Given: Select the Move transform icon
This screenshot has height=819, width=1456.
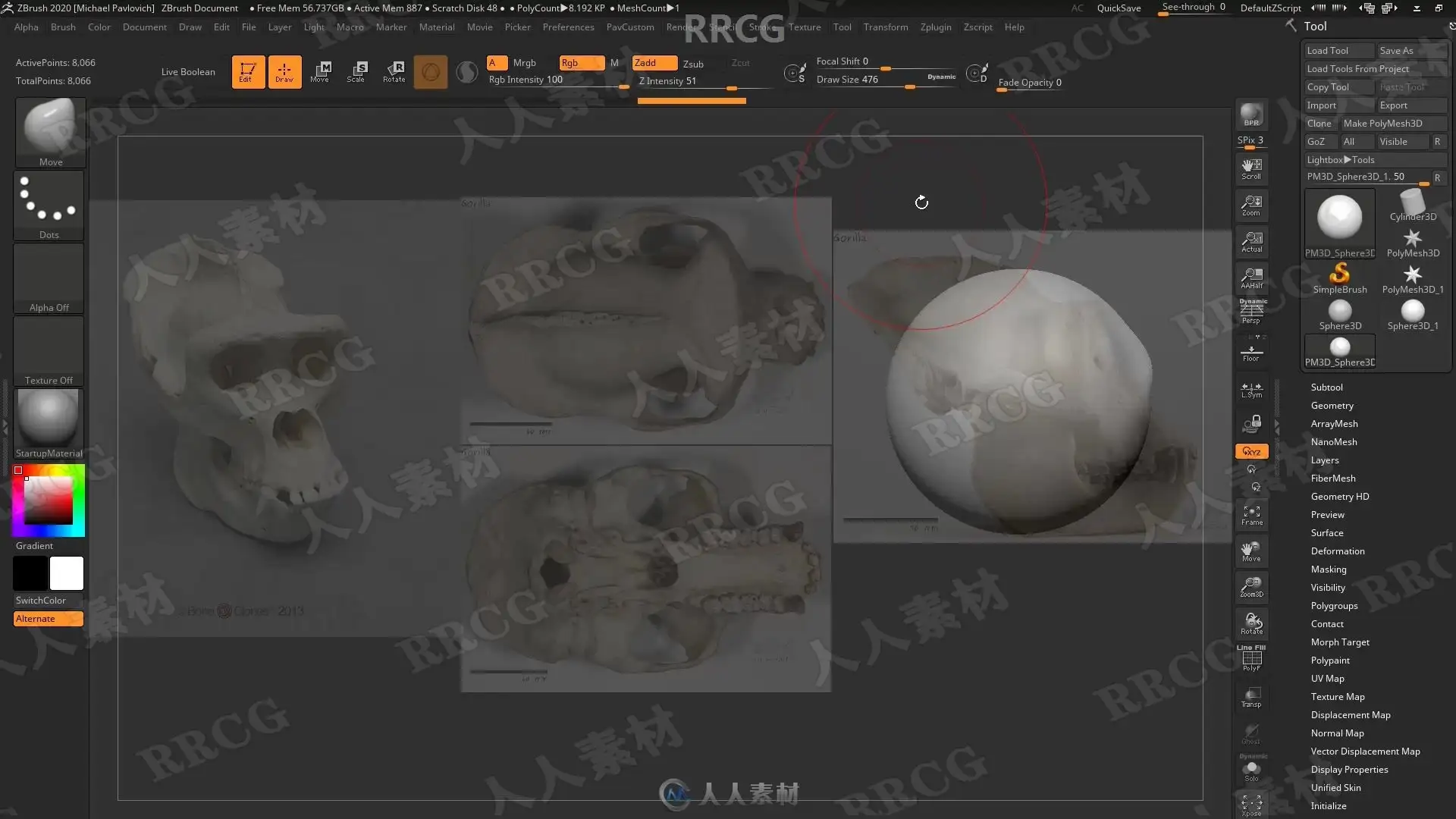Looking at the screenshot, I should tap(320, 71).
